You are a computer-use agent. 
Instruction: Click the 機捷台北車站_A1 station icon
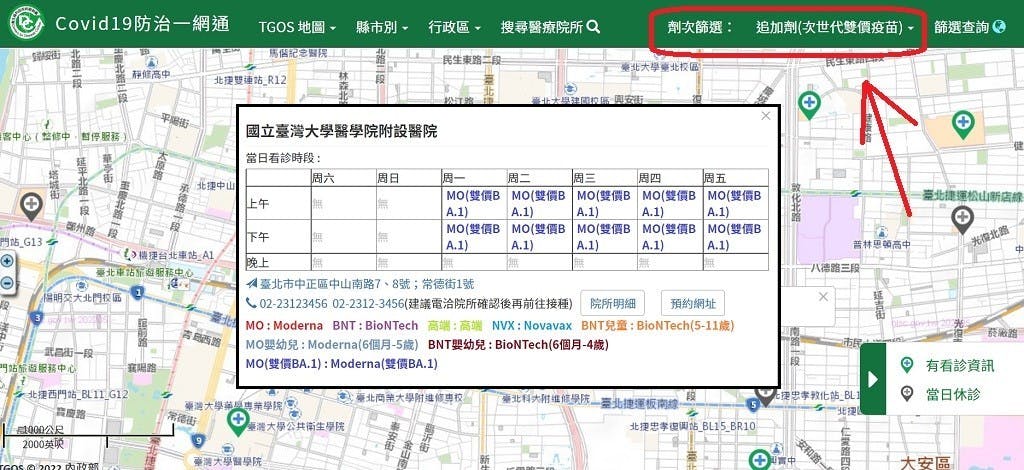[129, 254]
